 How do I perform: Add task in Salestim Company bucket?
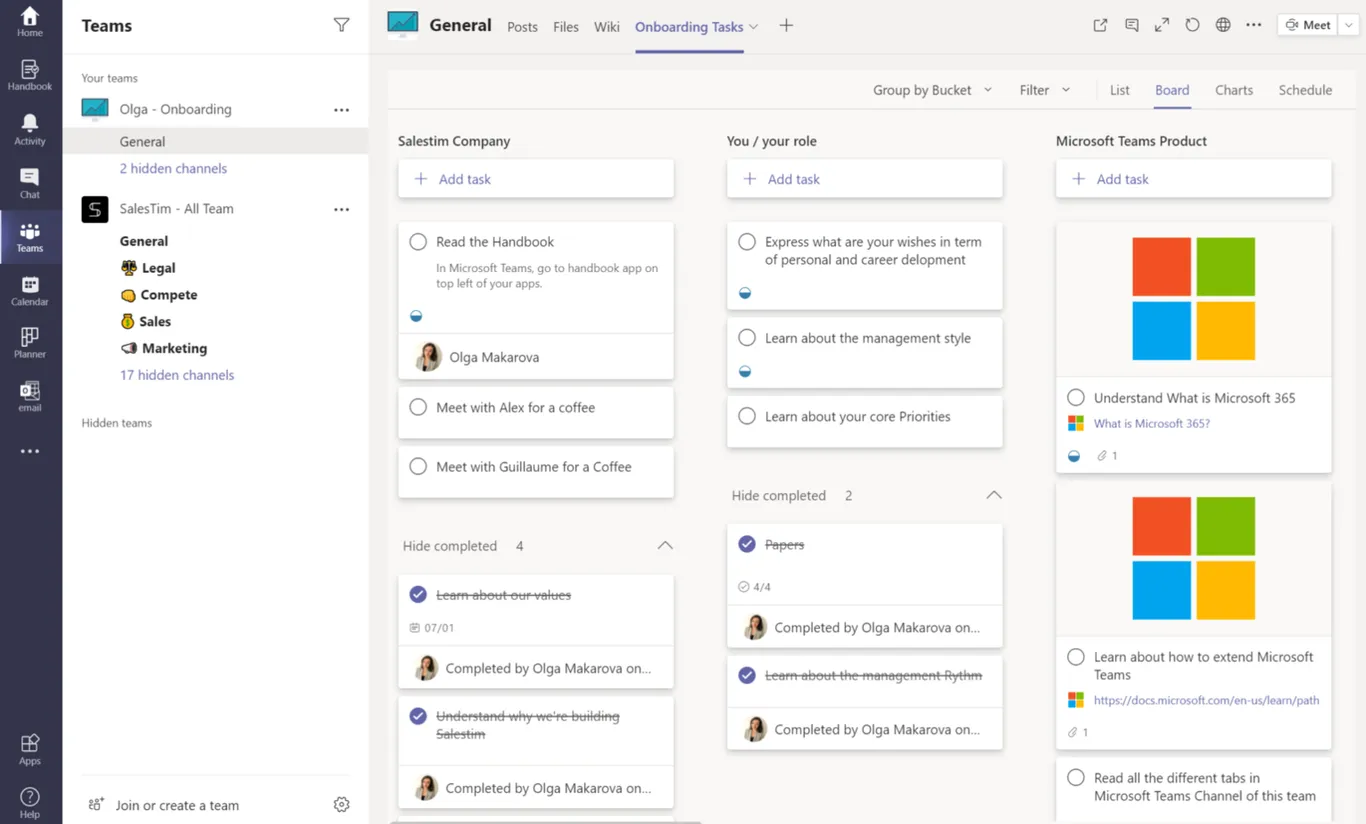(x=536, y=179)
